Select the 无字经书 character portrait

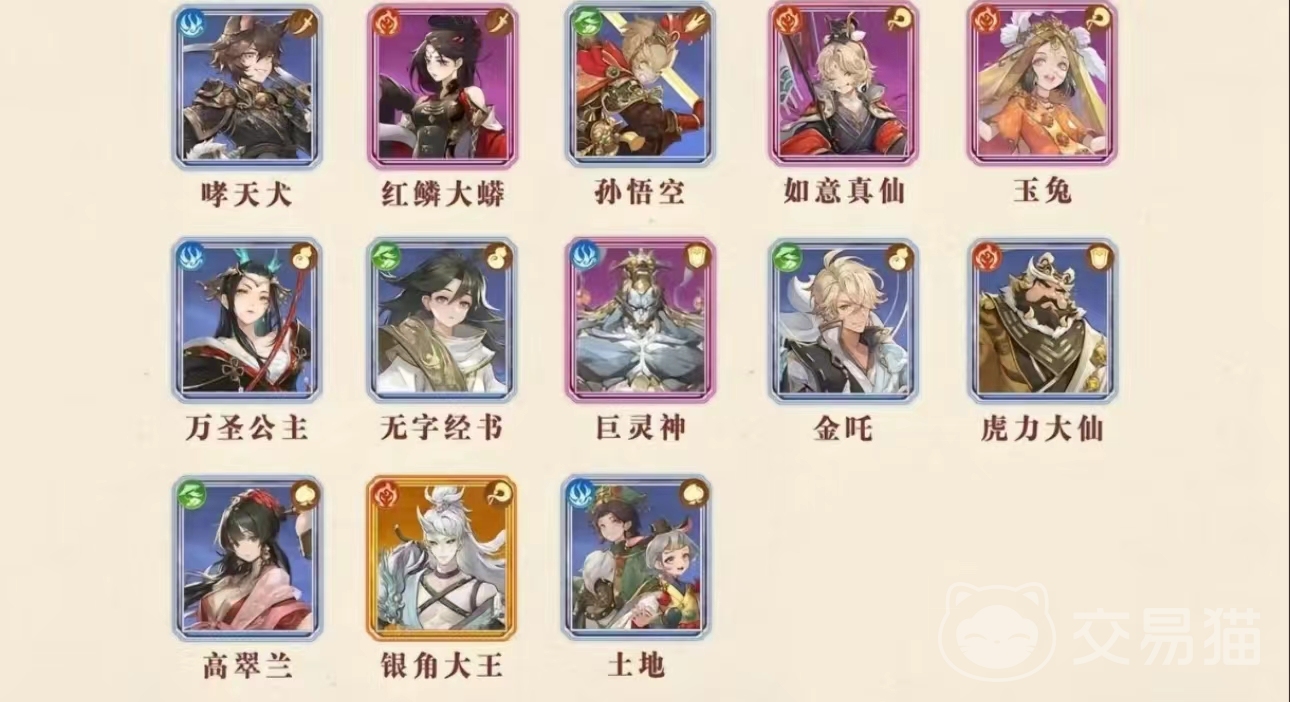[x=442, y=320]
